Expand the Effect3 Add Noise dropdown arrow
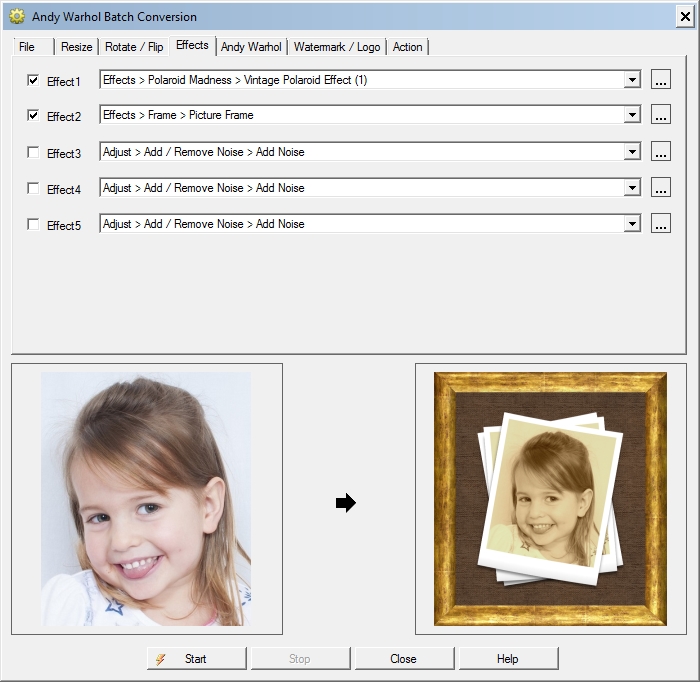This screenshot has width=700, height=682. (632, 152)
